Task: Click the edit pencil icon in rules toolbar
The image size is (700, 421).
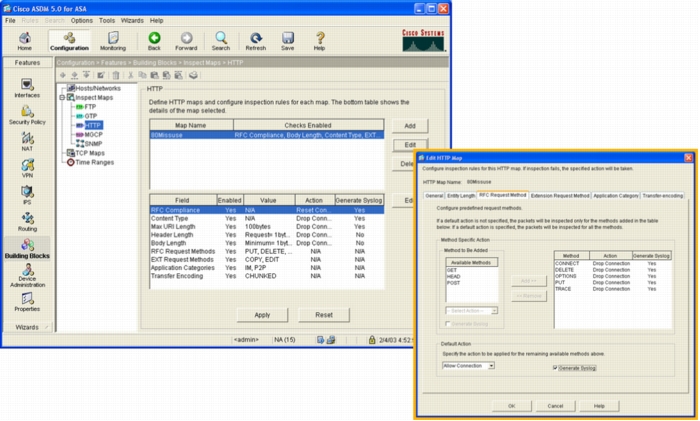Action: pos(101,75)
